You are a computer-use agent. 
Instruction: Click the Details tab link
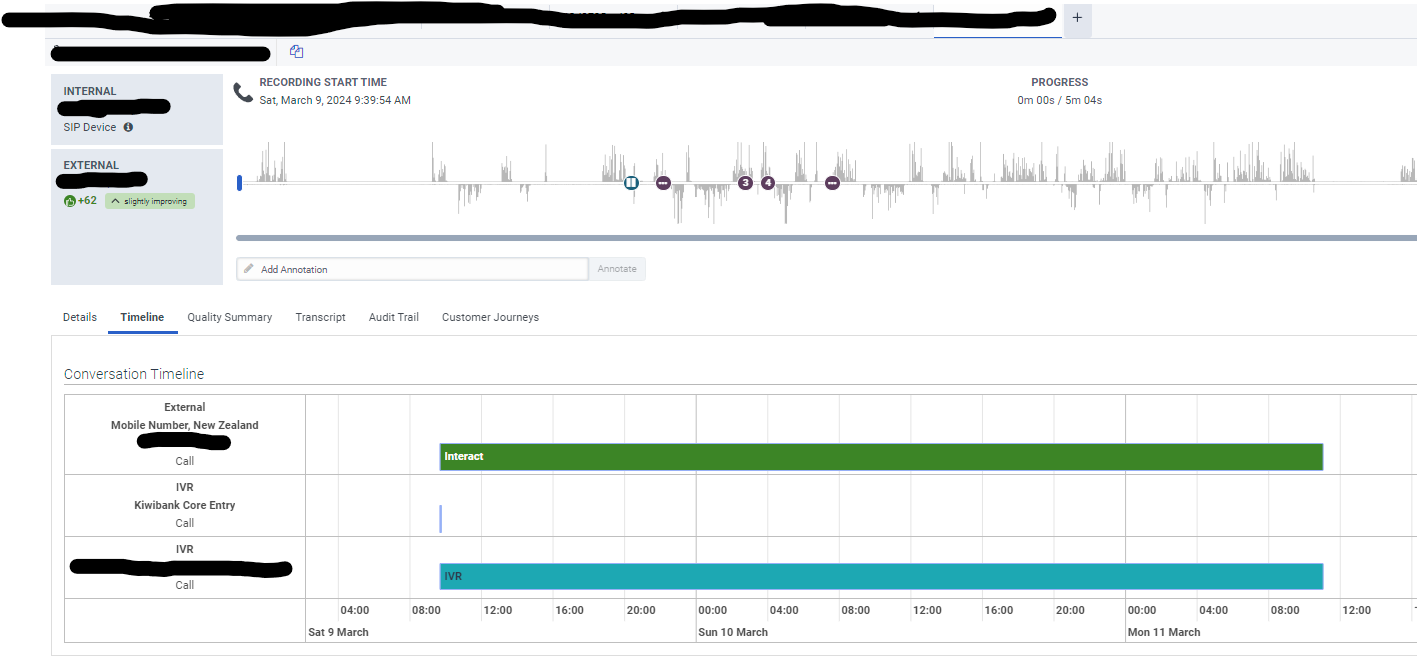click(x=79, y=317)
